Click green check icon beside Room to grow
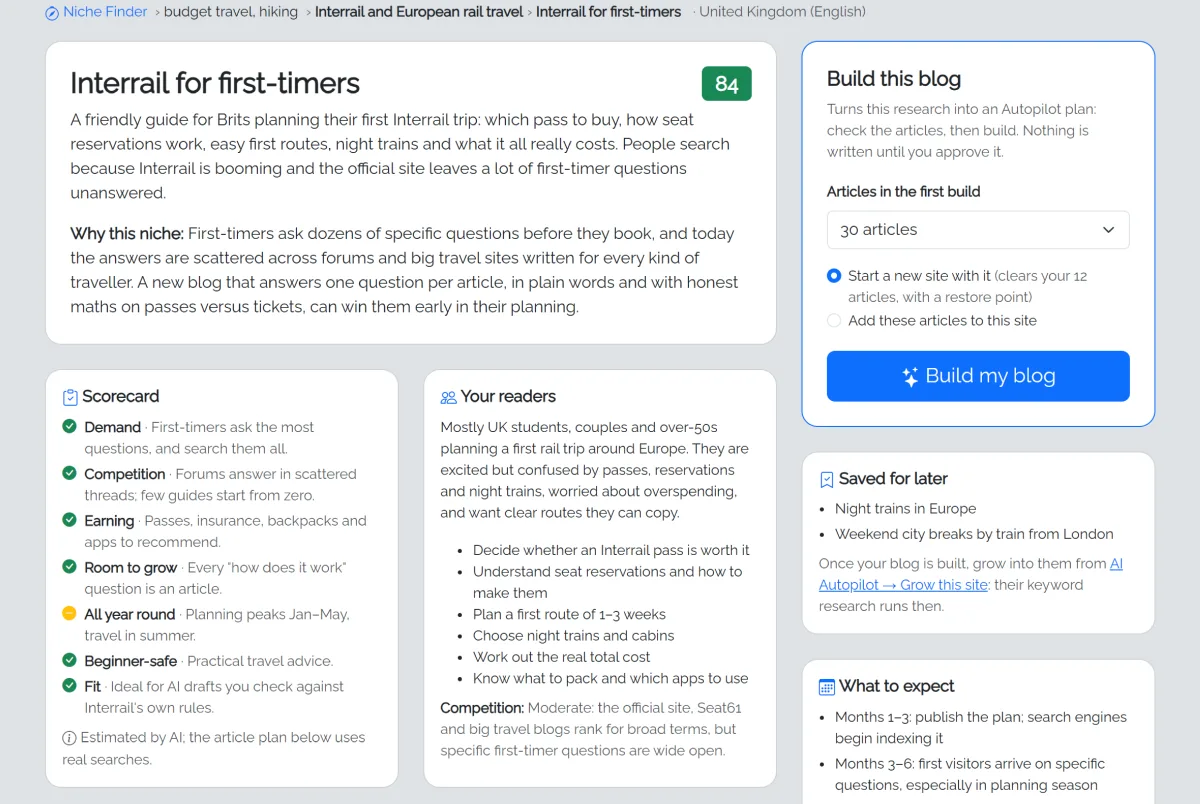The height and width of the screenshot is (804, 1200). (69, 566)
